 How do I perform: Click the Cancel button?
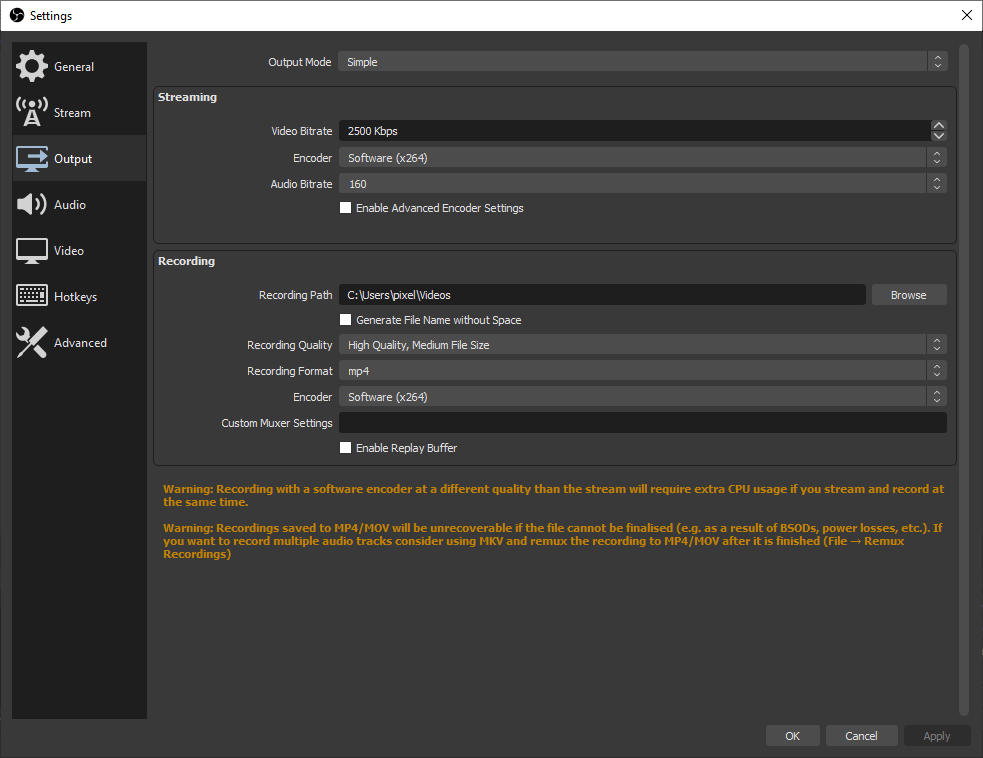(x=861, y=735)
